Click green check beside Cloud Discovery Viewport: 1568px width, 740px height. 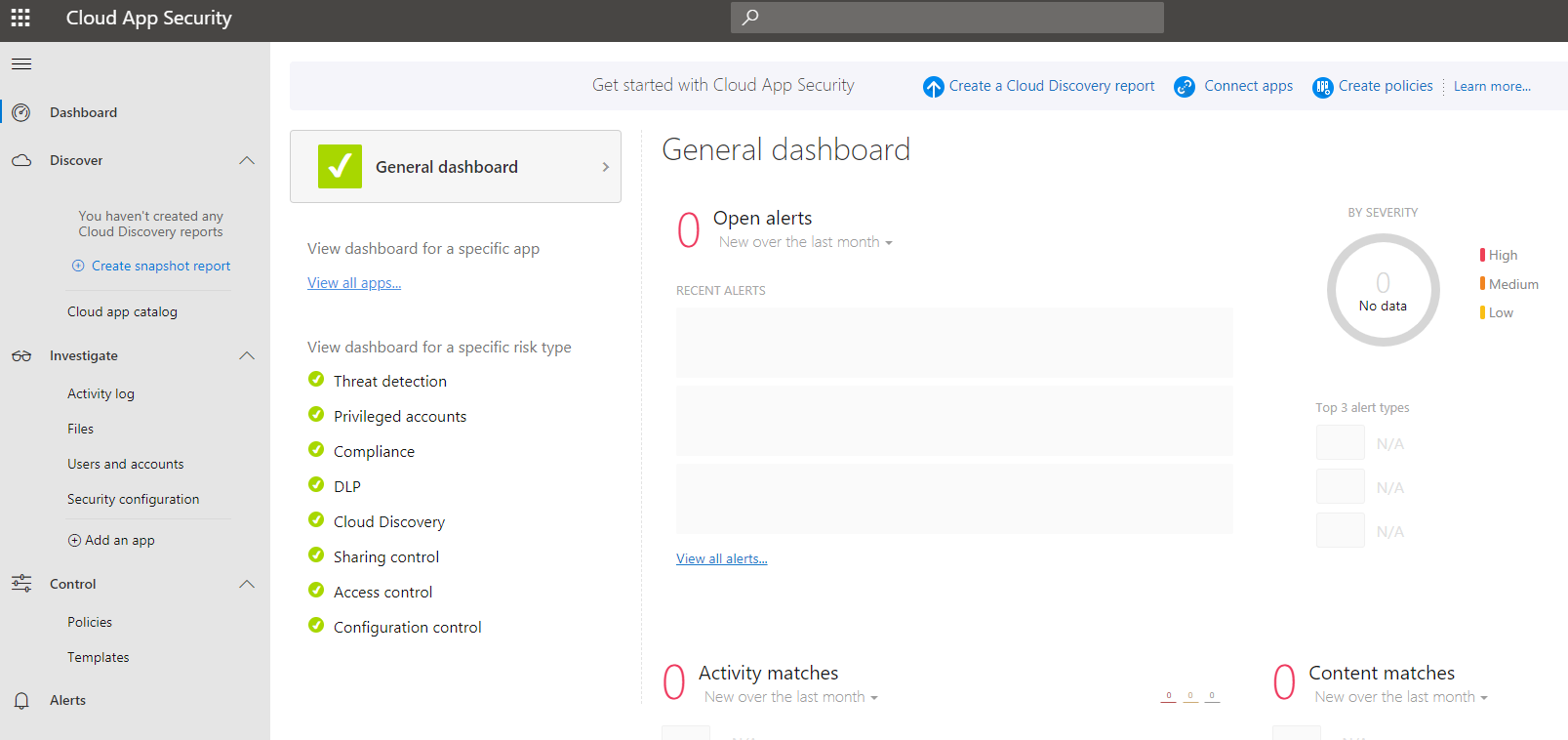tap(316, 519)
